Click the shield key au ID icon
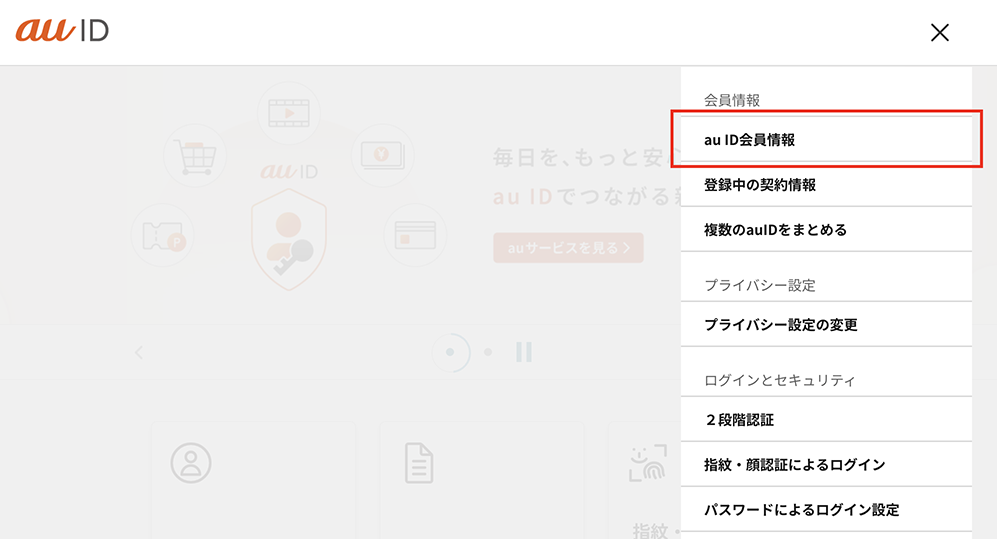Screen dimensions: 997x539 pos(289,239)
